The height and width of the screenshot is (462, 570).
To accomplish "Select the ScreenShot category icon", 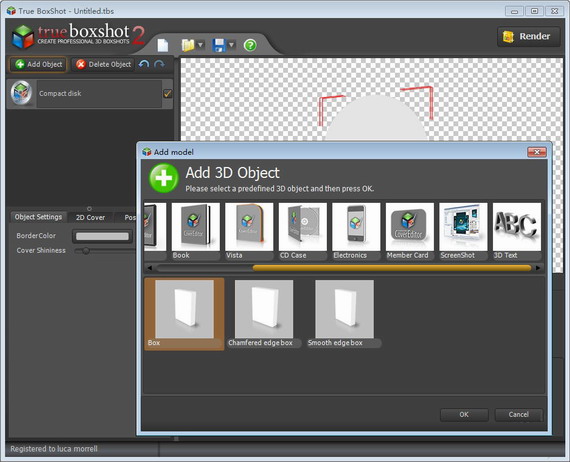I will (x=463, y=231).
